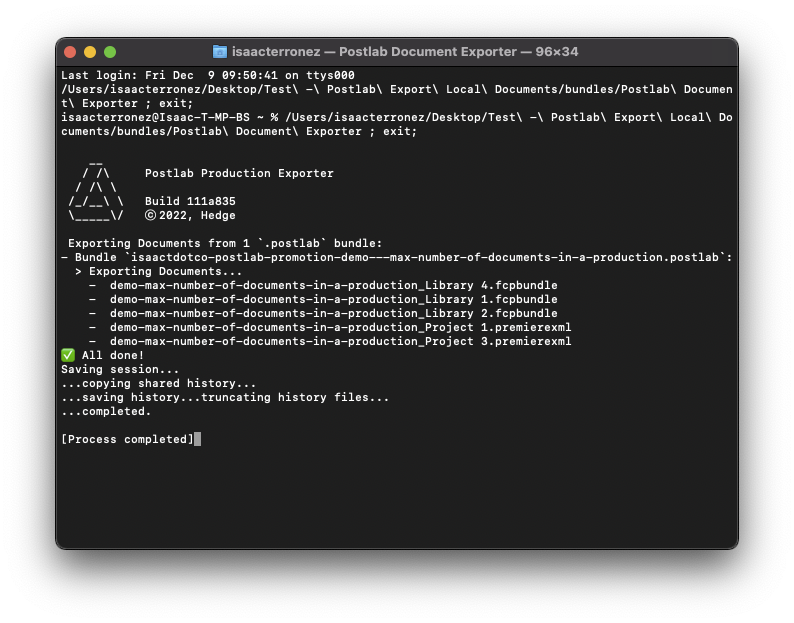Image resolution: width=794 pixels, height=623 pixels.
Task: Click the copyright symbol before 2022, Hedge
Action: (x=150, y=215)
